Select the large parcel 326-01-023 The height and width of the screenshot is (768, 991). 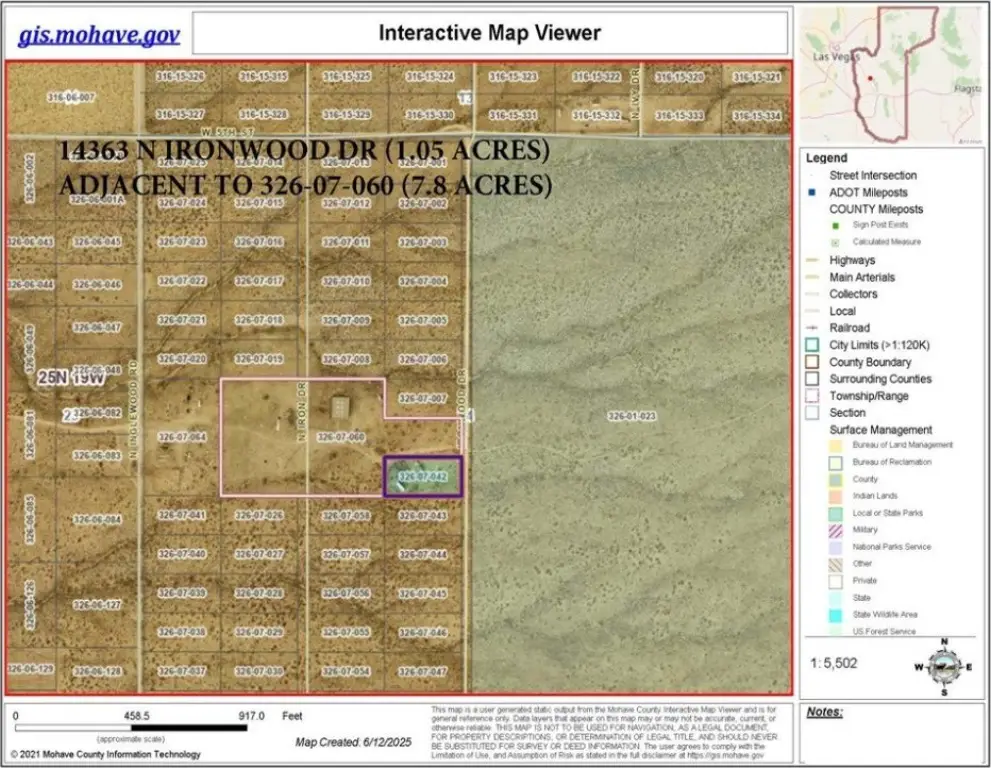coord(631,414)
